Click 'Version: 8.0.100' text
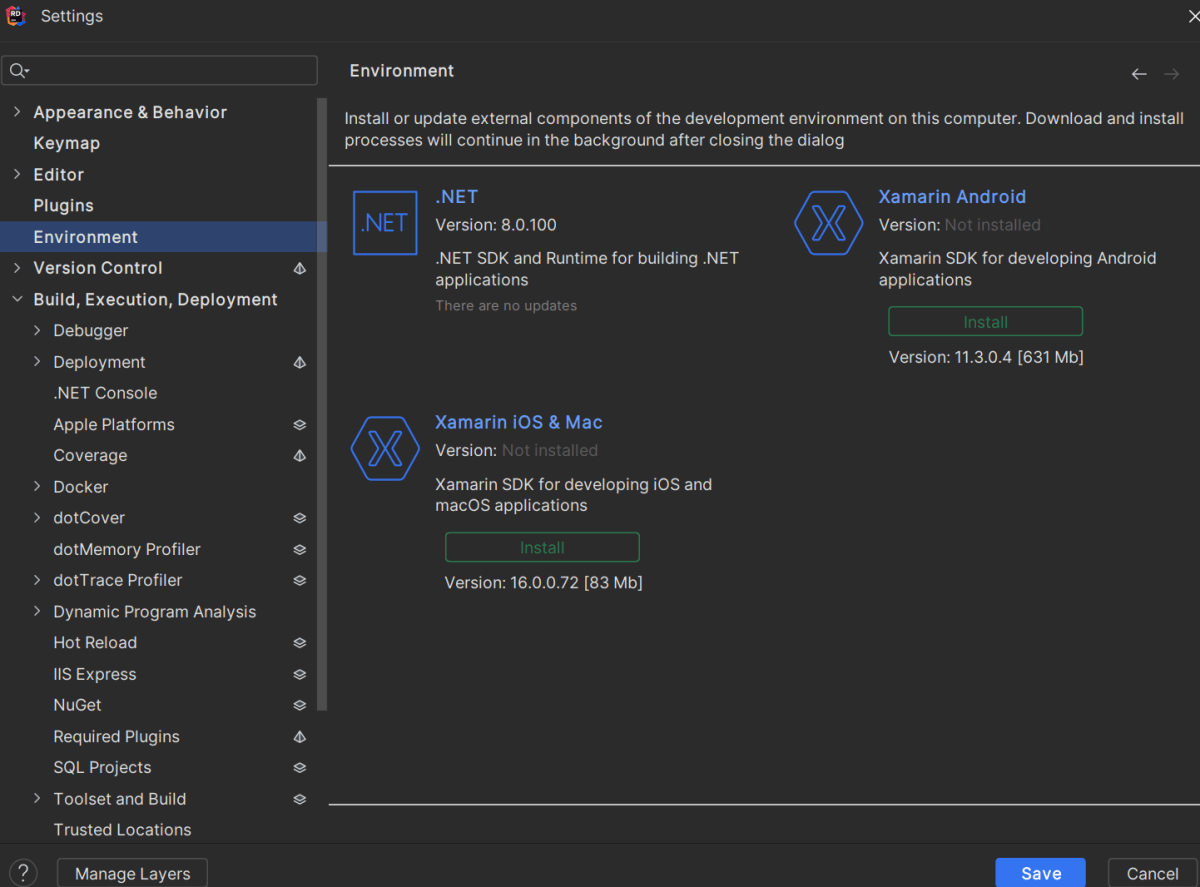The width and height of the screenshot is (1200, 887). (496, 225)
